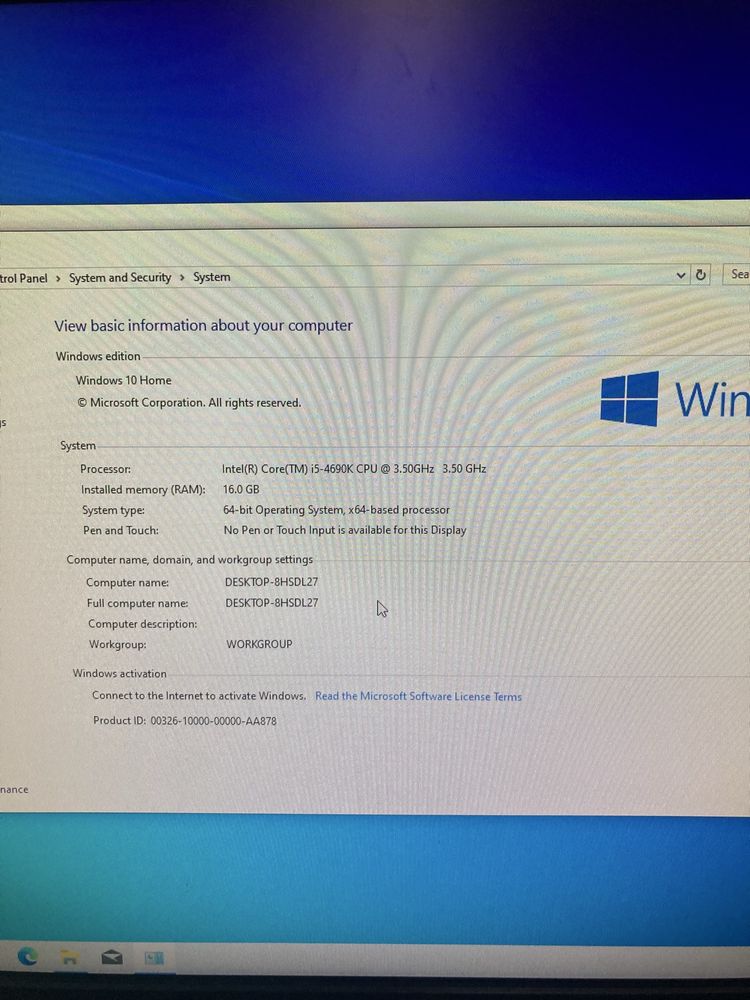
Task: Select the Control Panel taskbar icon
Action: point(154,957)
